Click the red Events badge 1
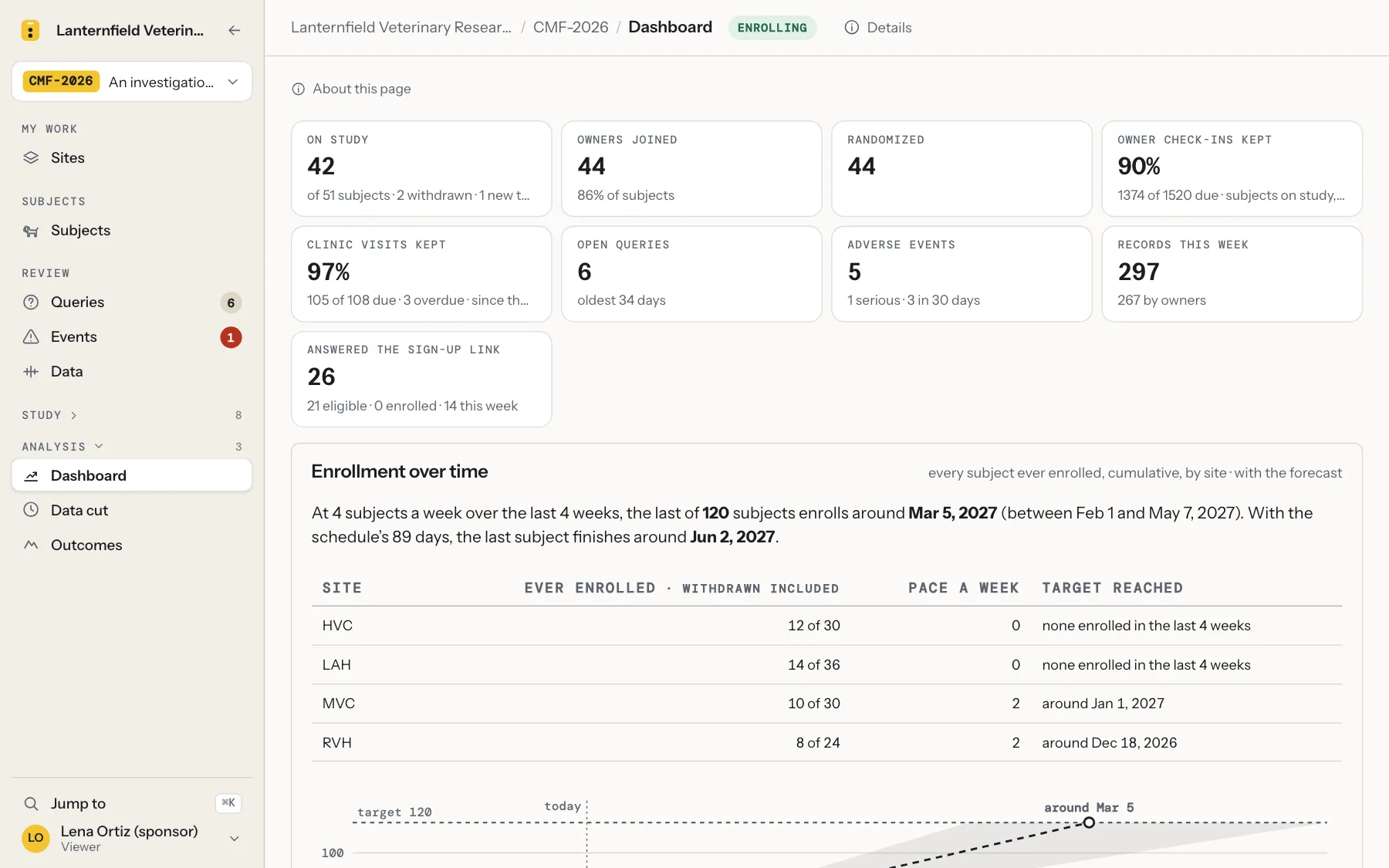Viewport: 1389px width, 868px height. pyautogui.click(x=231, y=337)
